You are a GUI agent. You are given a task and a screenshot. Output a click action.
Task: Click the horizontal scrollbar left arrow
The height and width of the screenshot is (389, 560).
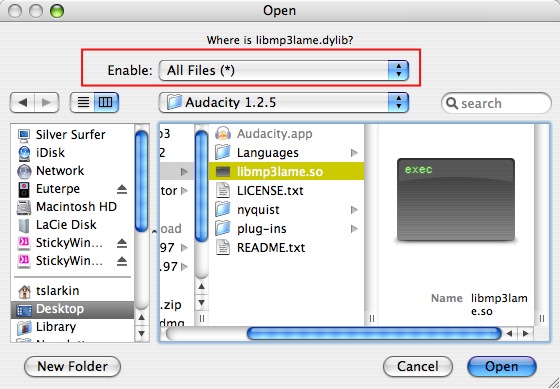[510, 334]
